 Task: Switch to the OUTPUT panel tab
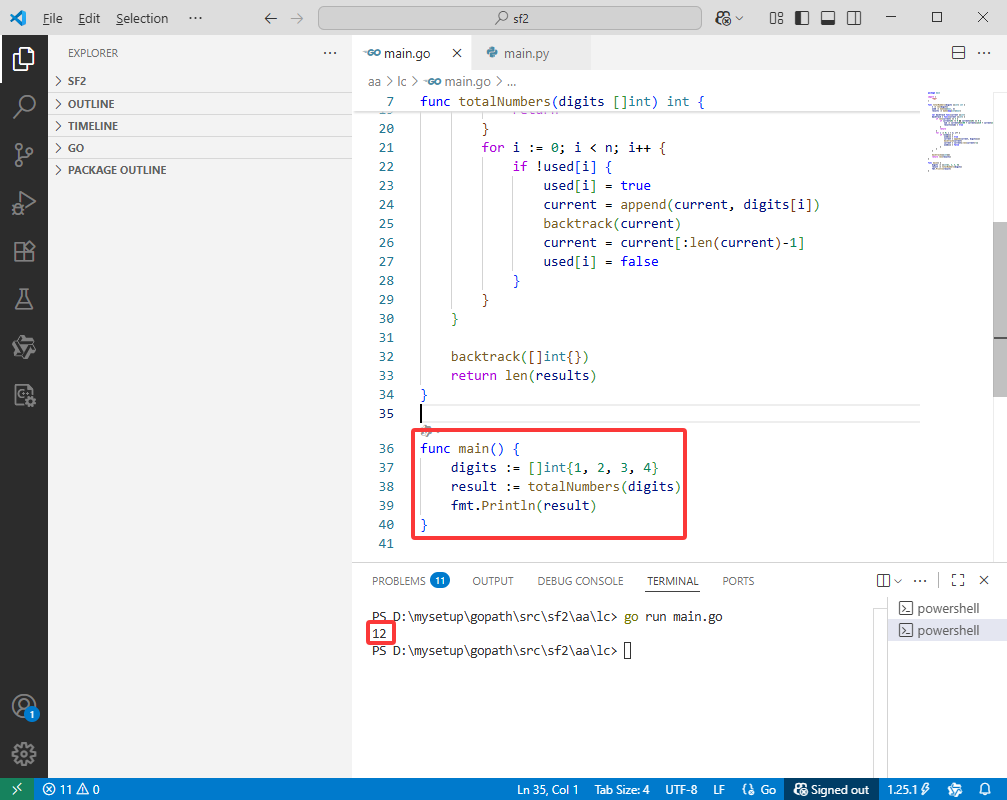(x=493, y=580)
